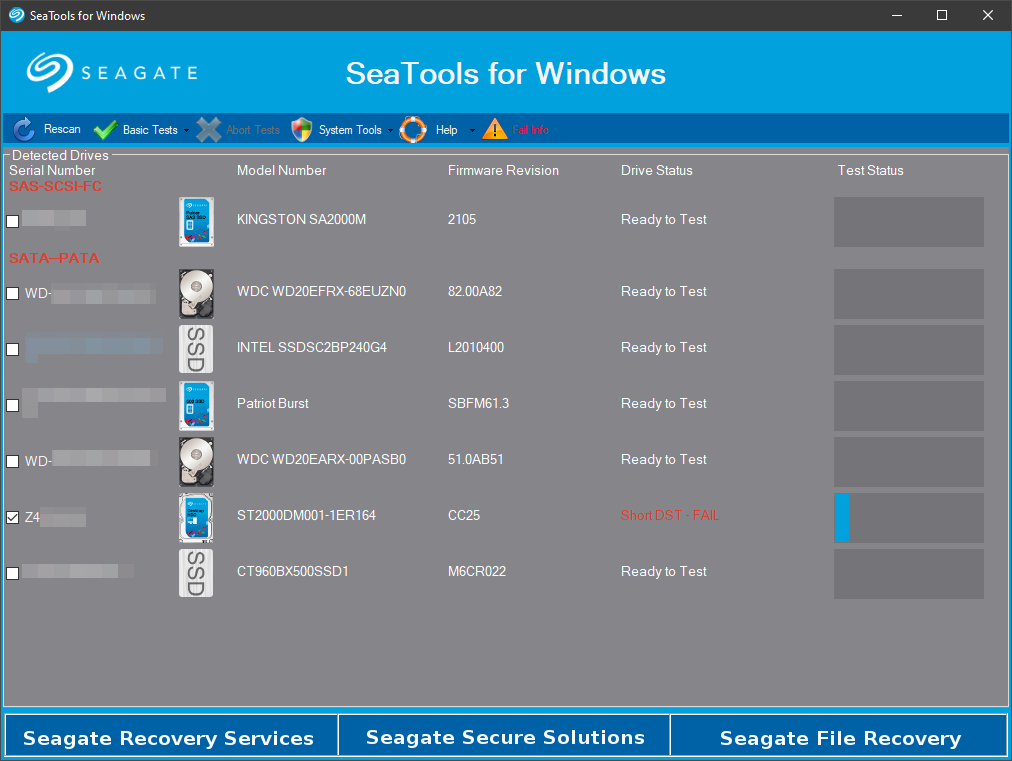Click the Fail Info warning triangle icon
Viewport: 1012px width, 761px height.
pos(495,129)
